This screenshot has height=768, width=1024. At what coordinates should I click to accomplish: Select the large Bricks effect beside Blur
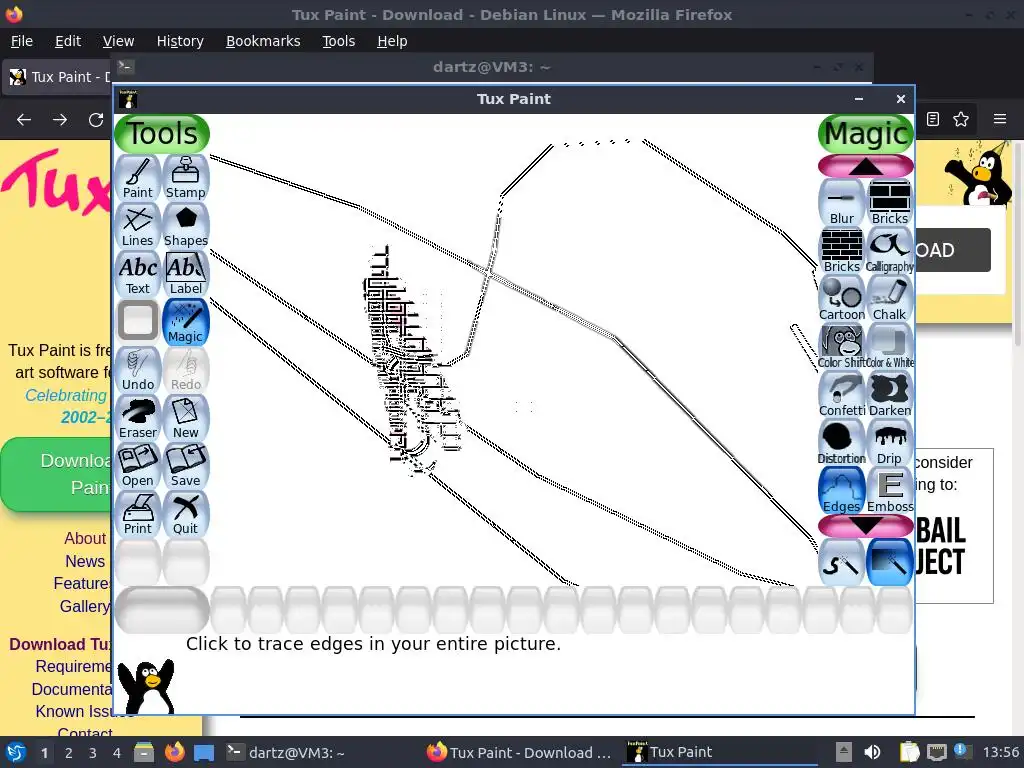pyautogui.click(x=889, y=203)
